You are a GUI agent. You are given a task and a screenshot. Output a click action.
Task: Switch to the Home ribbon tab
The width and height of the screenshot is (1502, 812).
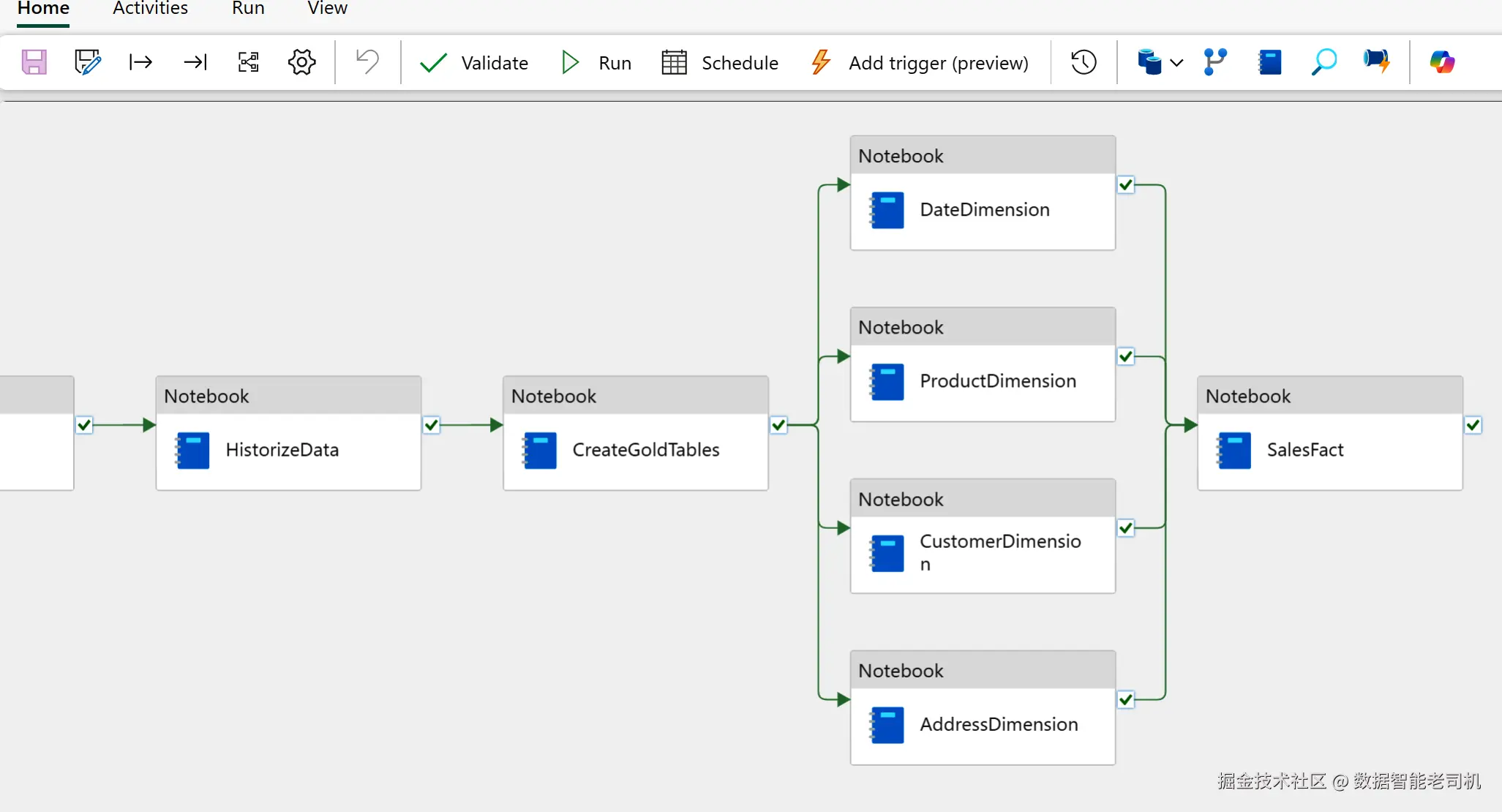(43, 9)
